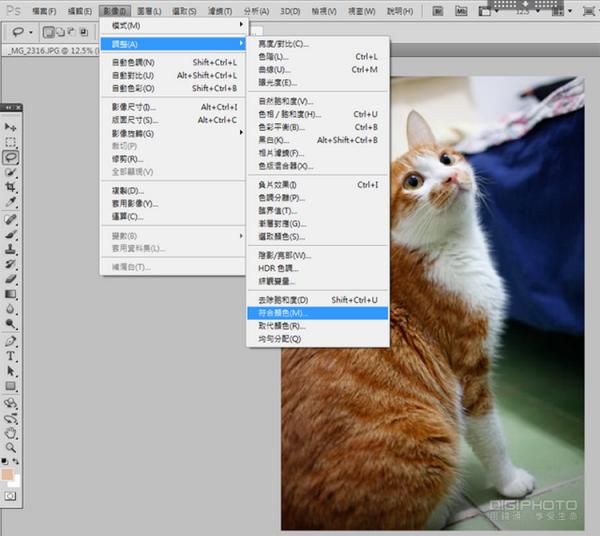Select the Hand tool
The image size is (600, 536).
pyautogui.click(x=11, y=433)
